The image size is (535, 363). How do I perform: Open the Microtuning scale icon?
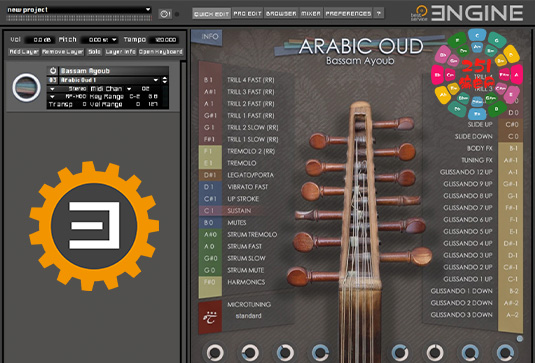tap(210, 318)
